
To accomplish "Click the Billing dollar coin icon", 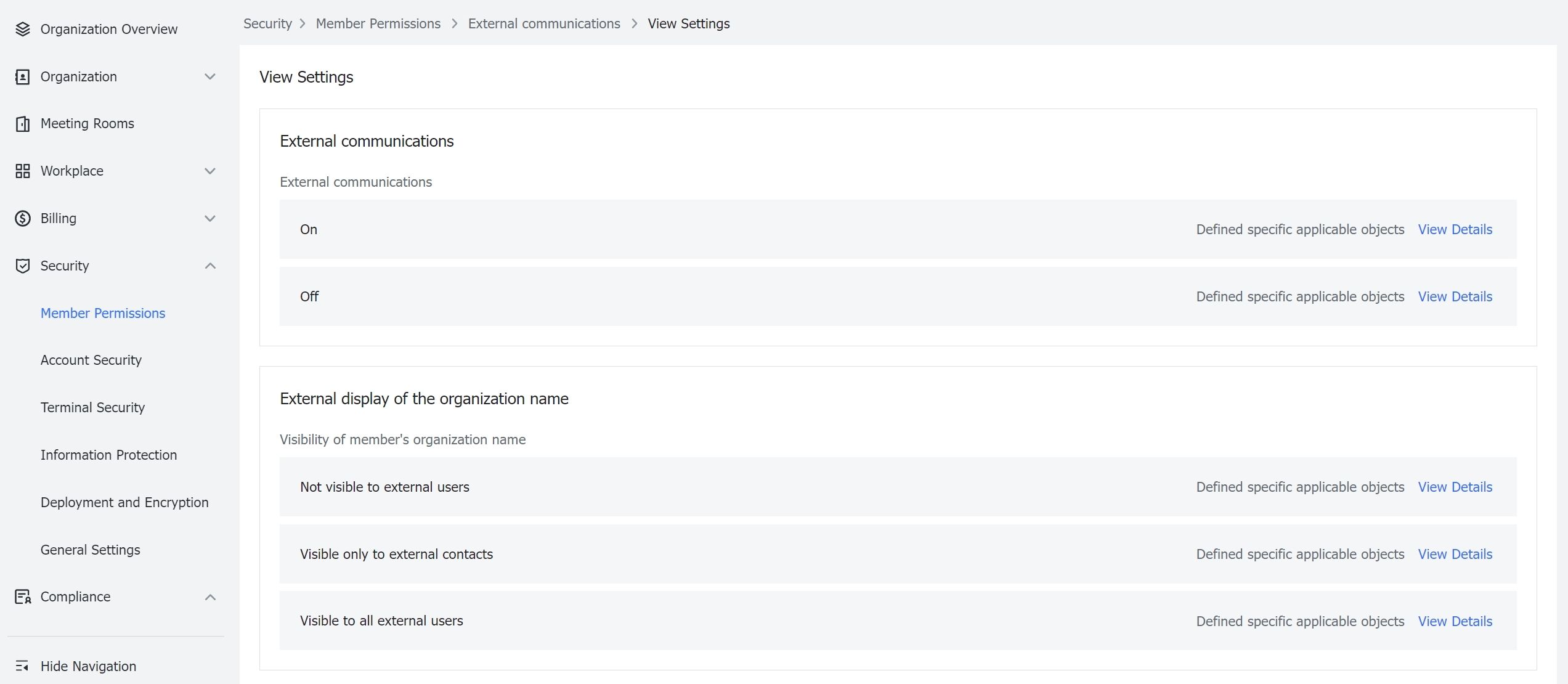I will 23,218.
